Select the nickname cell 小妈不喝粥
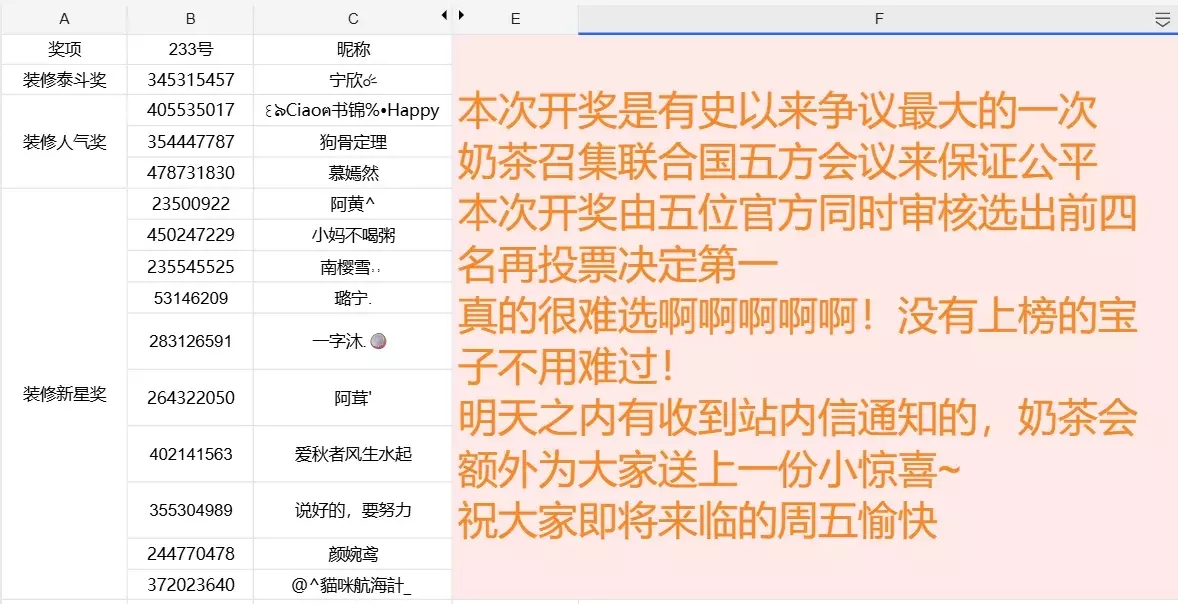 pyautogui.click(x=353, y=235)
